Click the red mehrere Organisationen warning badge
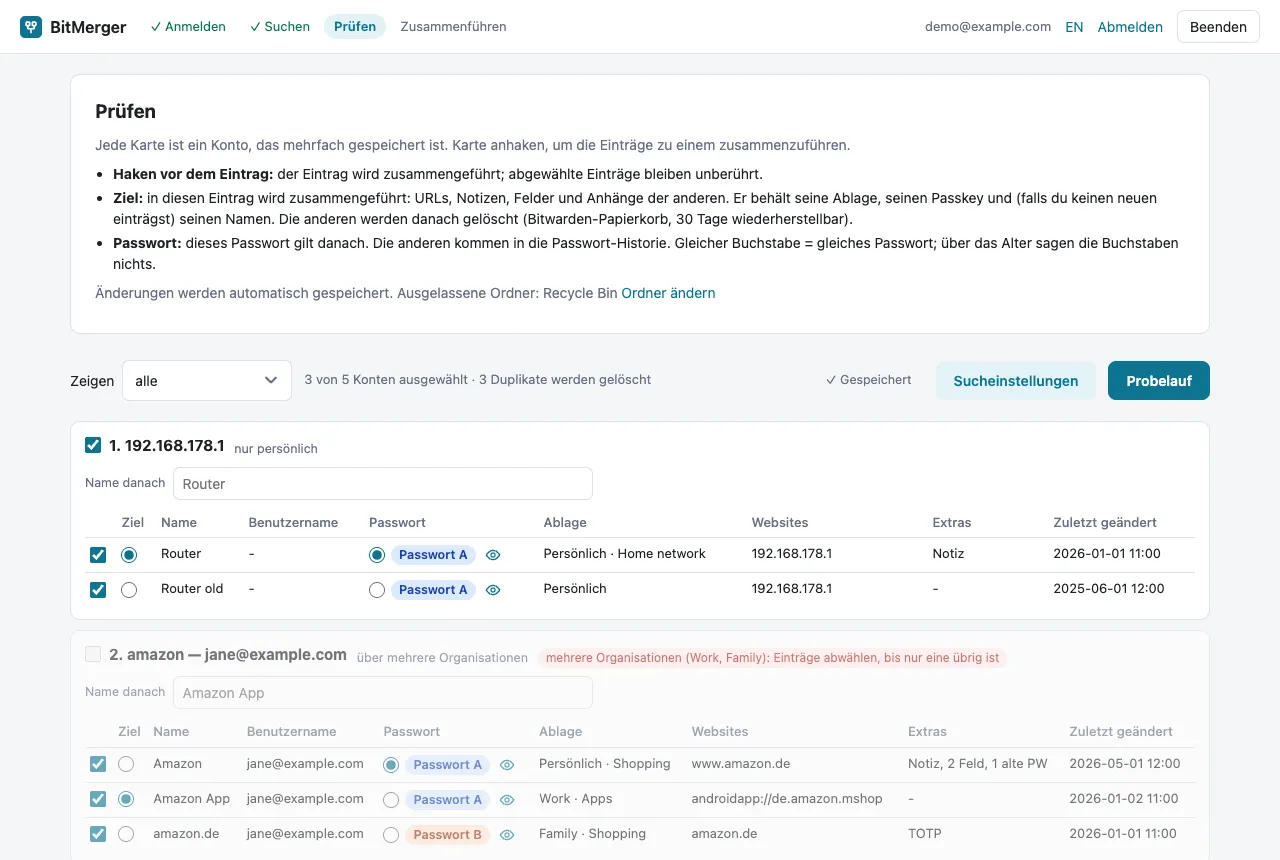1280x860 pixels. click(x=772, y=658)
